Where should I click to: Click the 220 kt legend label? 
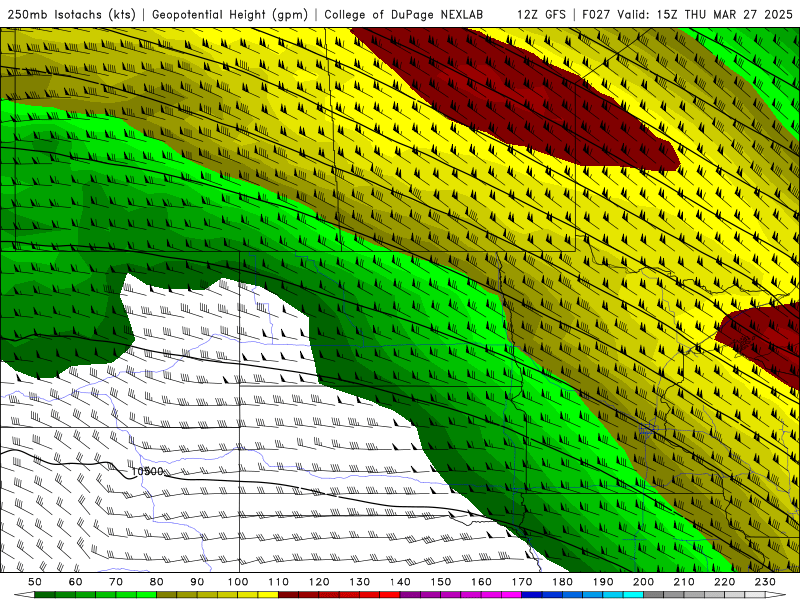pos(724,582)
